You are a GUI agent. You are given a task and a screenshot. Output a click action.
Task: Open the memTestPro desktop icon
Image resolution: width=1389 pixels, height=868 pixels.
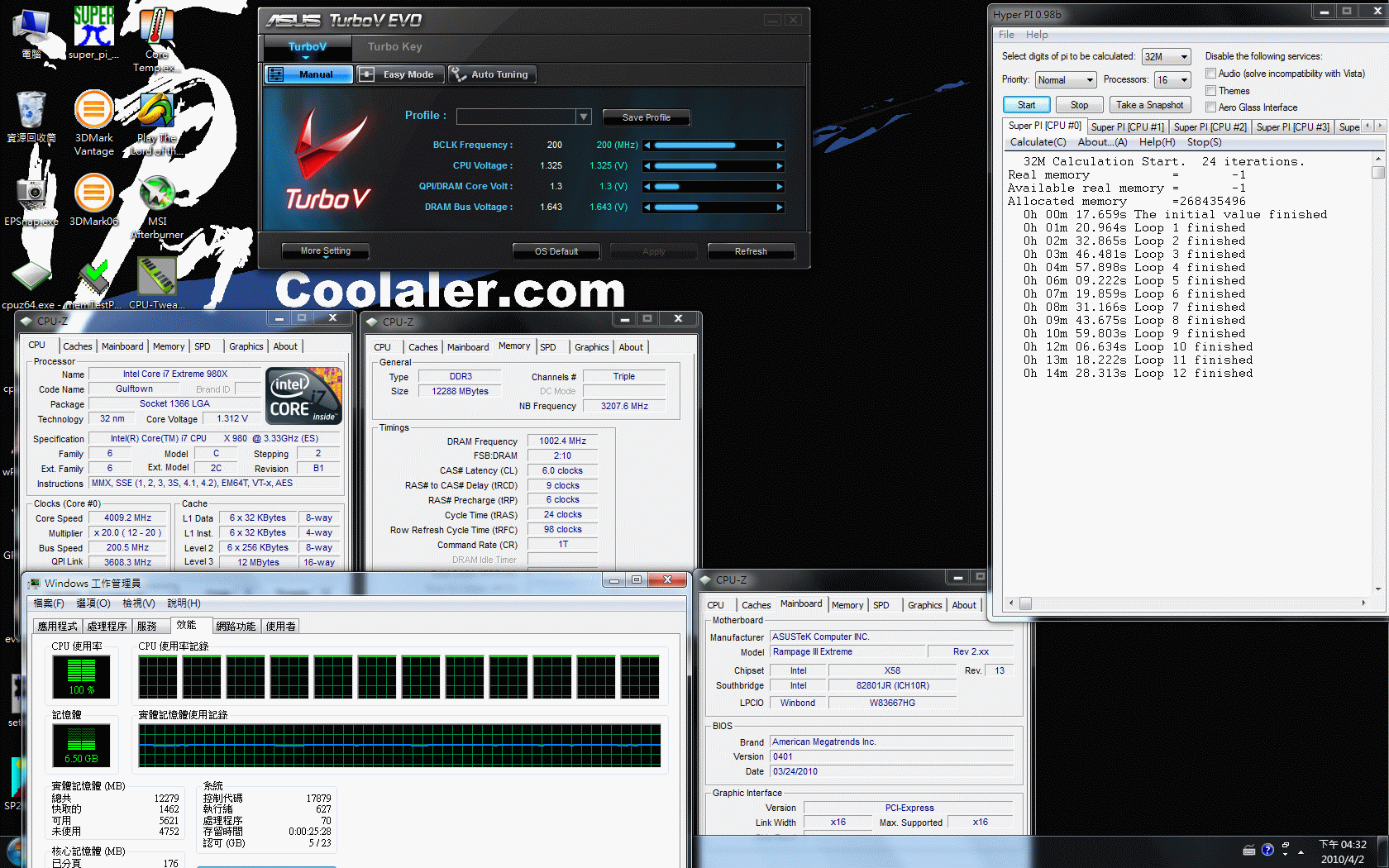93,284
